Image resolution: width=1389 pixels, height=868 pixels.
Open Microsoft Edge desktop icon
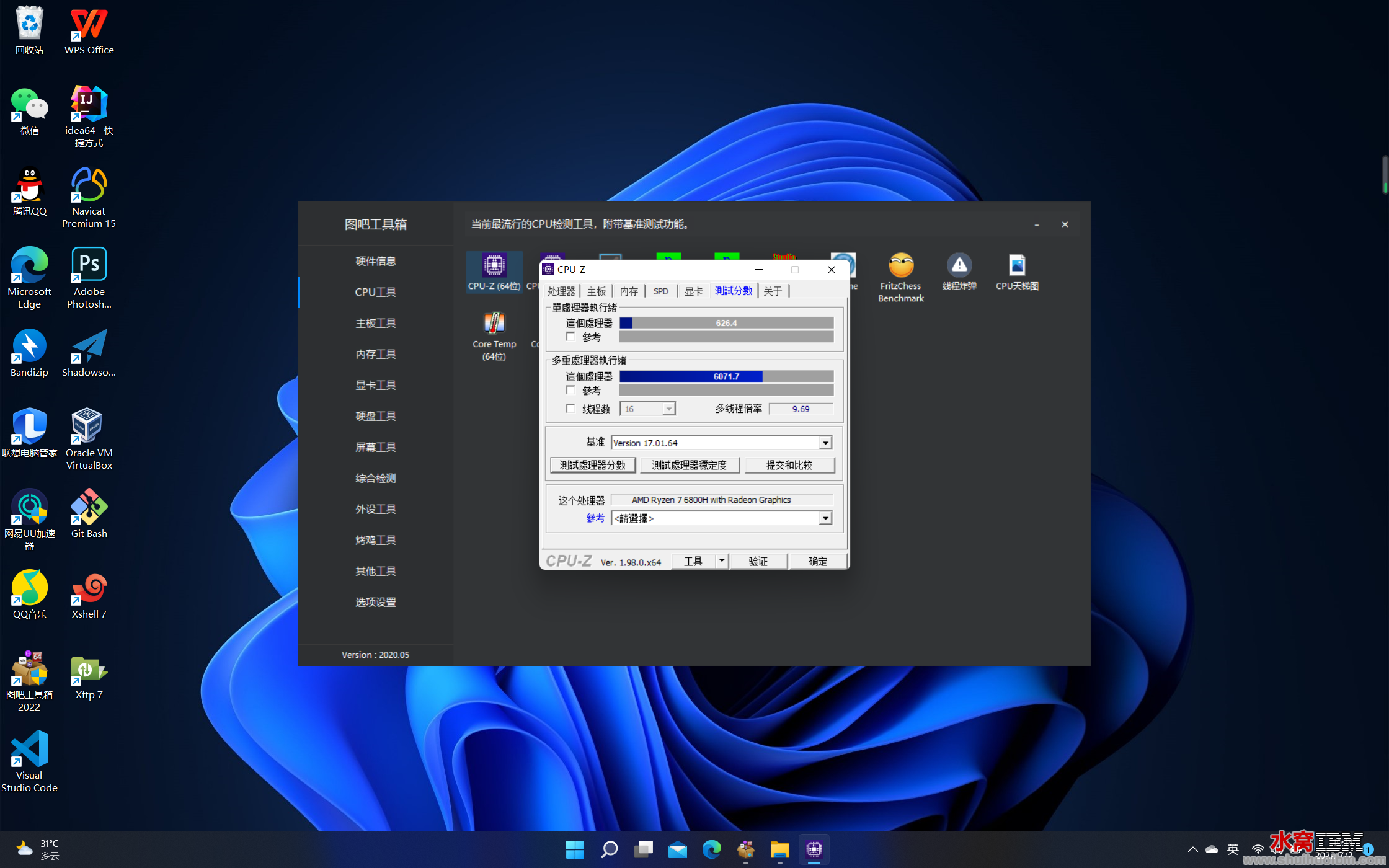coord(29,277)
